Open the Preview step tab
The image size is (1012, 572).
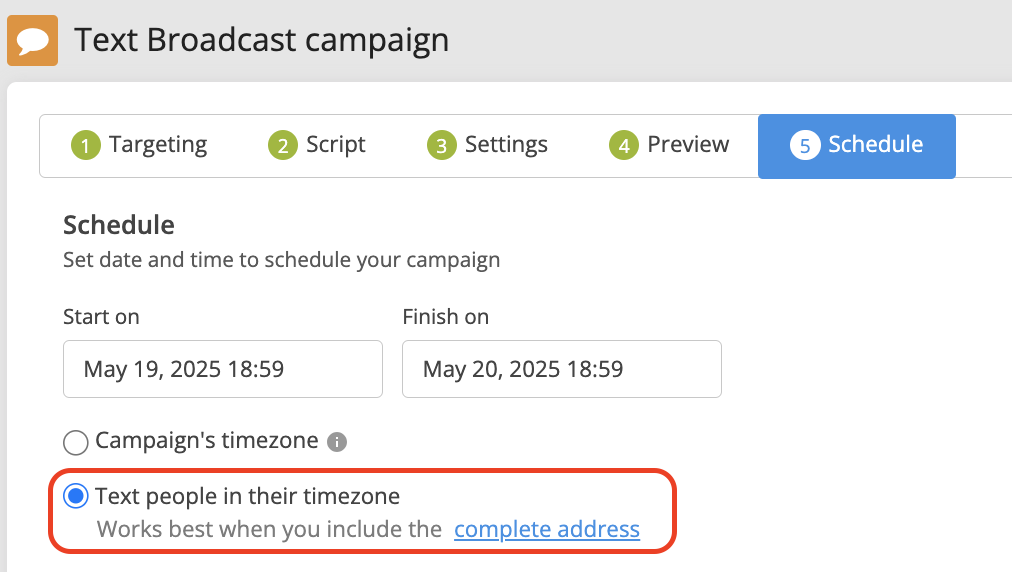[x=669, y=145]
